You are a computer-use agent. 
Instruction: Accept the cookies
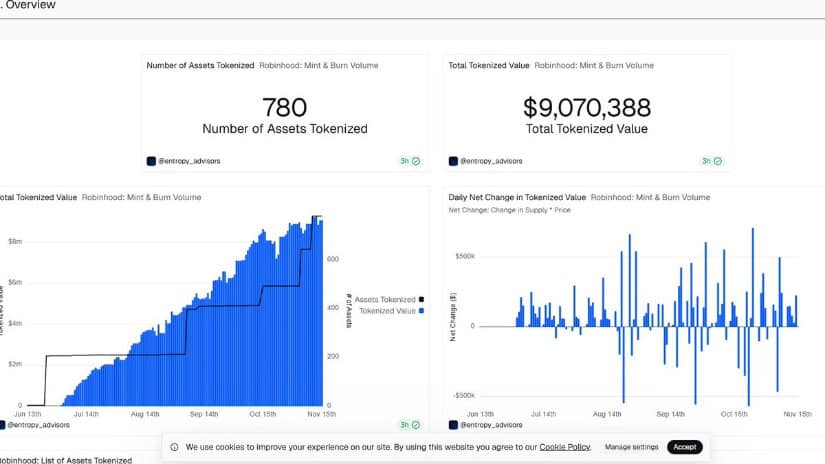tap(685, 447)
